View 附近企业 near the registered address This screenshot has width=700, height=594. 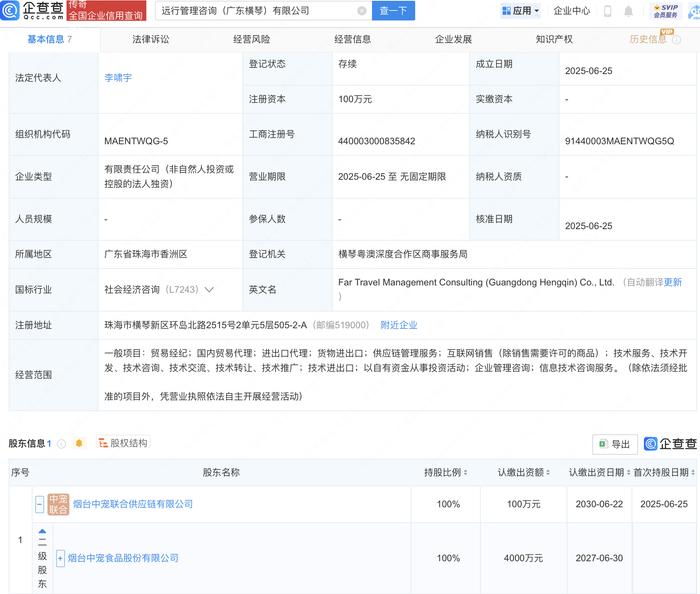click(x=398, y=325)
